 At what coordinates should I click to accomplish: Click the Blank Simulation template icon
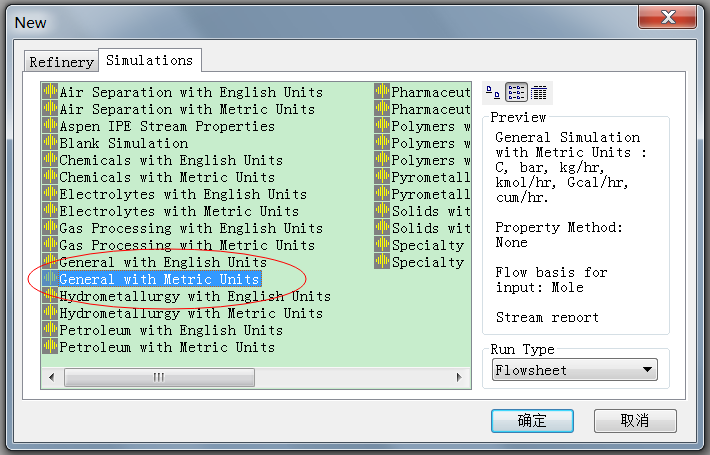50,143
